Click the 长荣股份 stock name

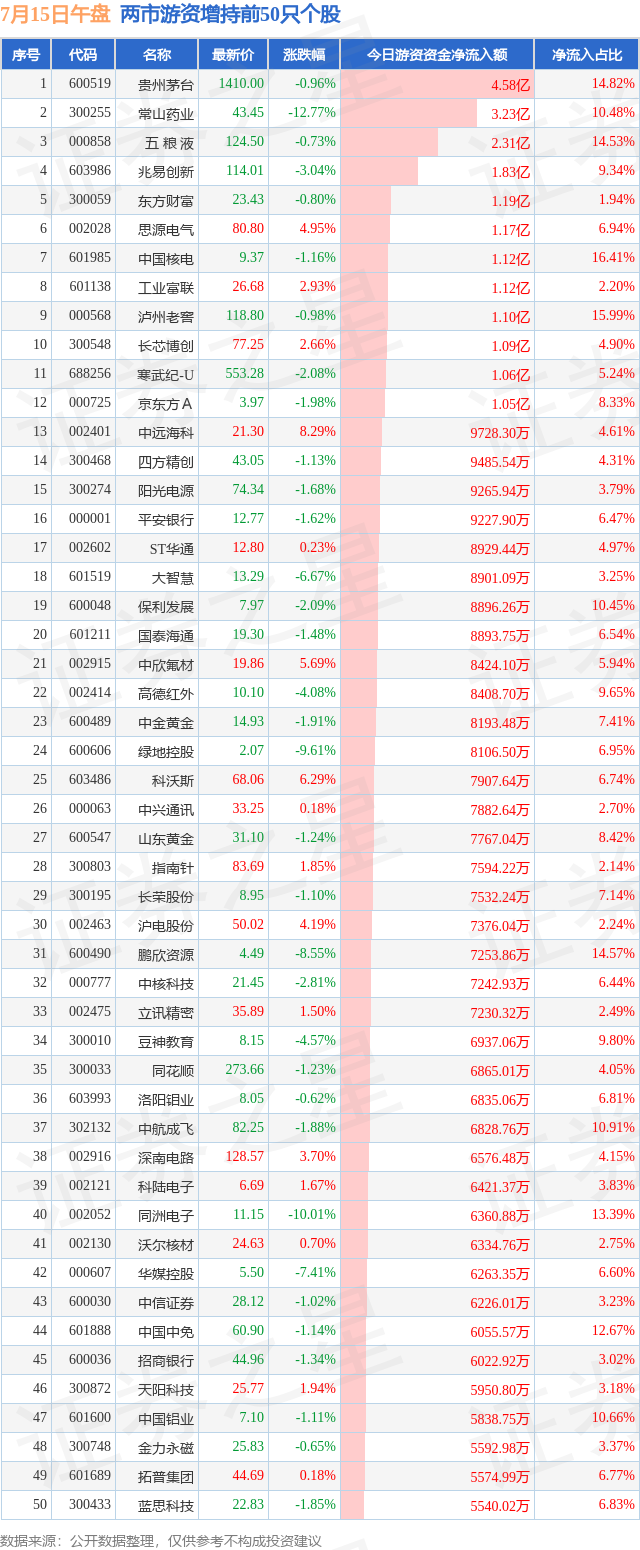(x=166, y=897)
